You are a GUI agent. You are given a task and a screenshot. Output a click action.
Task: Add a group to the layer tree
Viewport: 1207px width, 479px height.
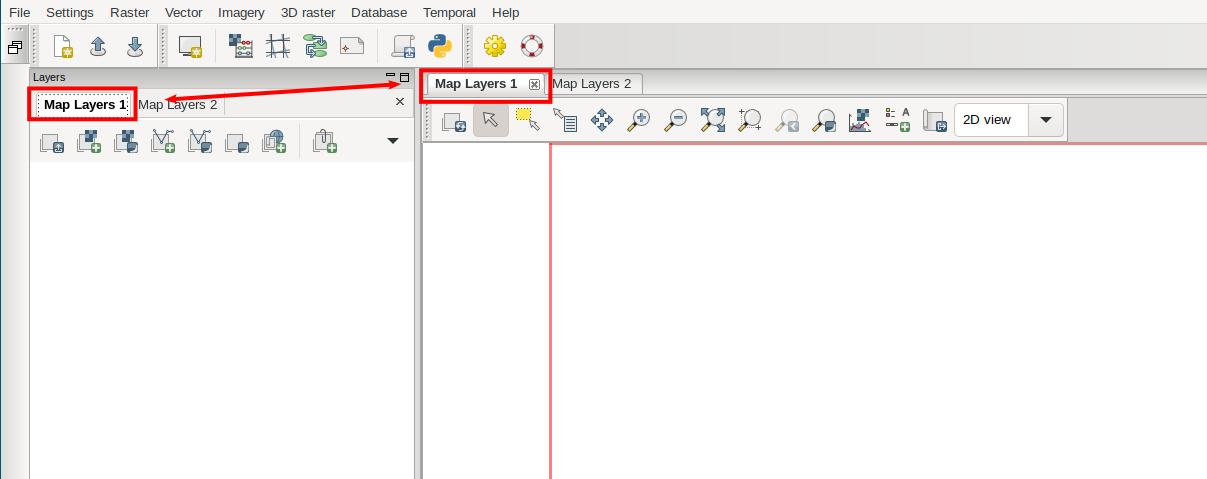tap(237, 142)
